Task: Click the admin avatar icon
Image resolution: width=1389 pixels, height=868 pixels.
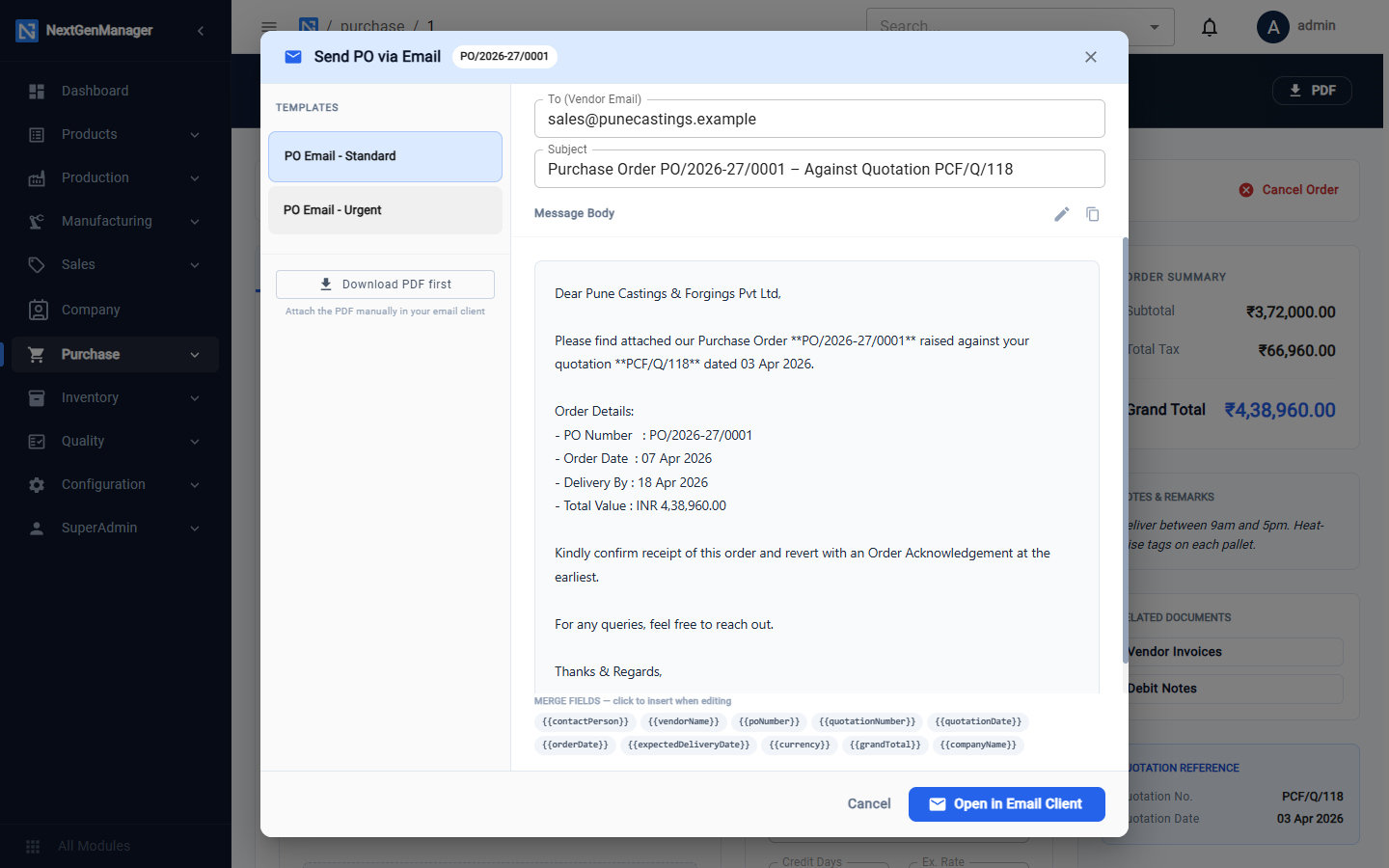Action: [1273, 27]
